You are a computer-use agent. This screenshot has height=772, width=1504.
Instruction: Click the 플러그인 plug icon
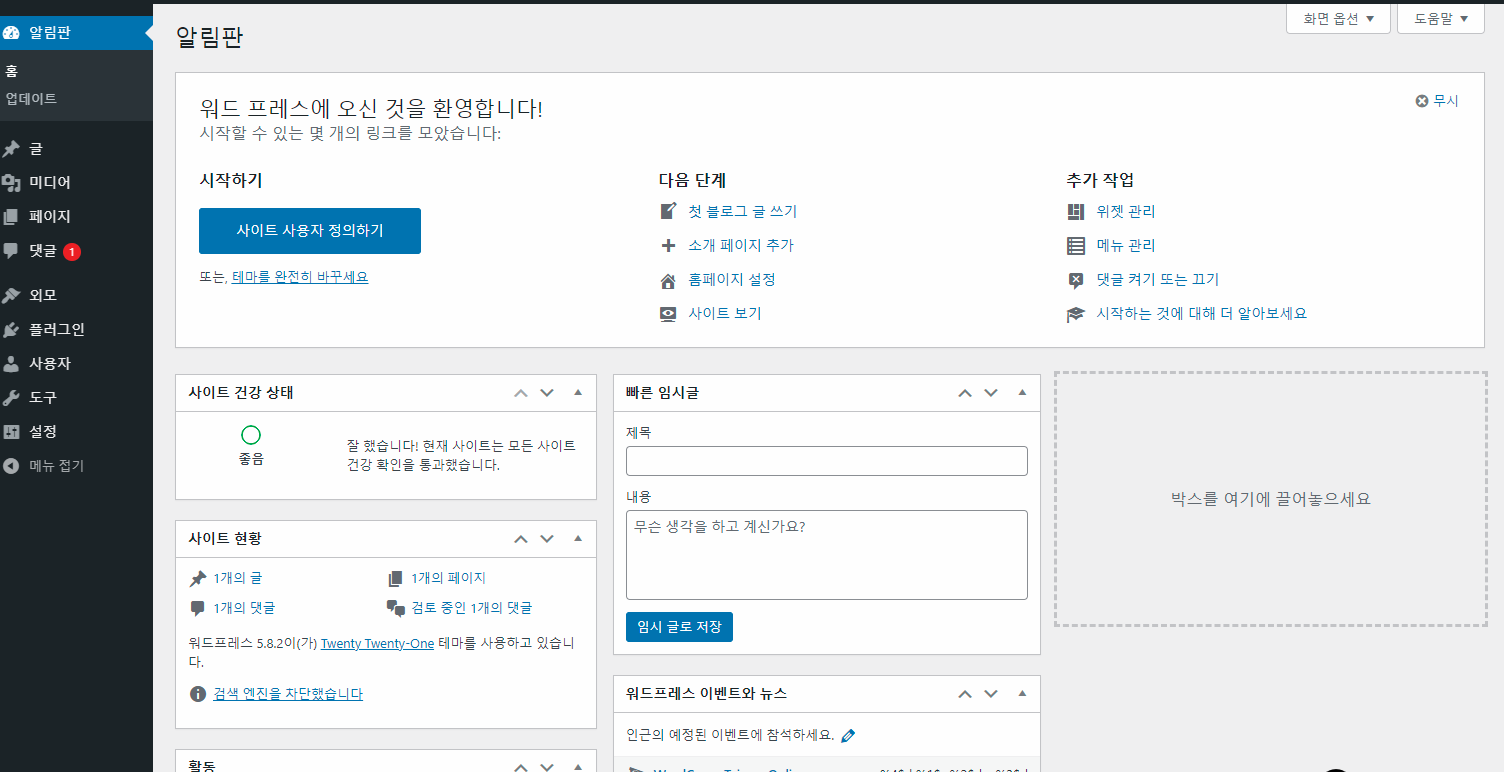(x=11, y=330)
